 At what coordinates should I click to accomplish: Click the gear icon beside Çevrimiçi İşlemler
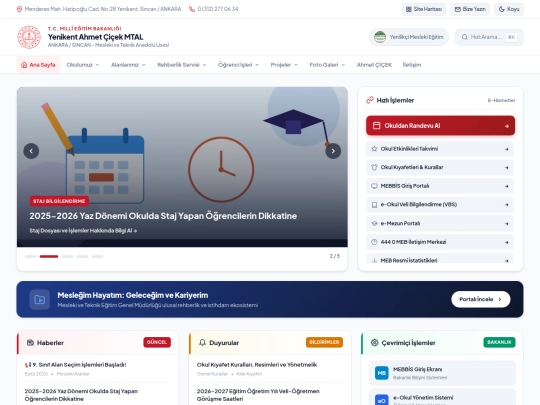tap(374, 343)
